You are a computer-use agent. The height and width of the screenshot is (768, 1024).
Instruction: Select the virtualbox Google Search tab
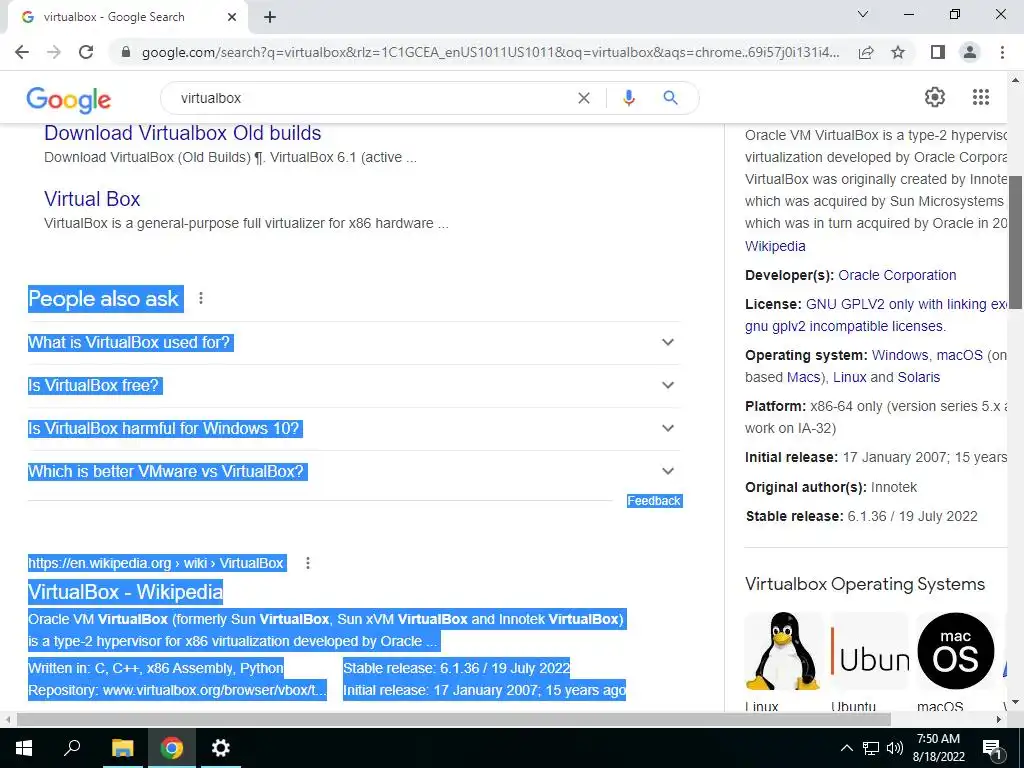pyautogui.click(x=127, y=17)
